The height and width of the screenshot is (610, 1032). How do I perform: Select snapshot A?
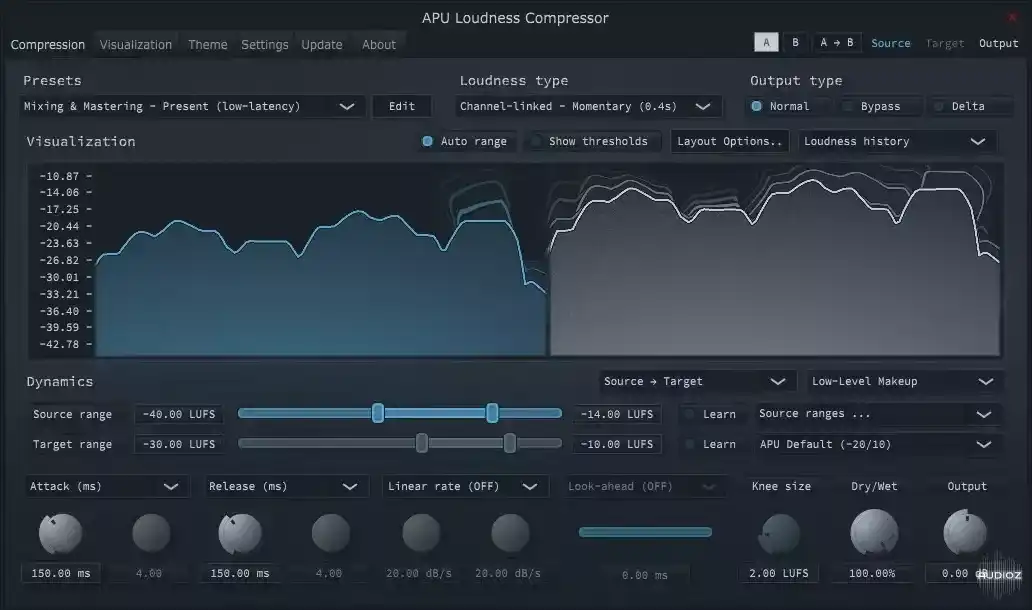[x=766, y=42]
